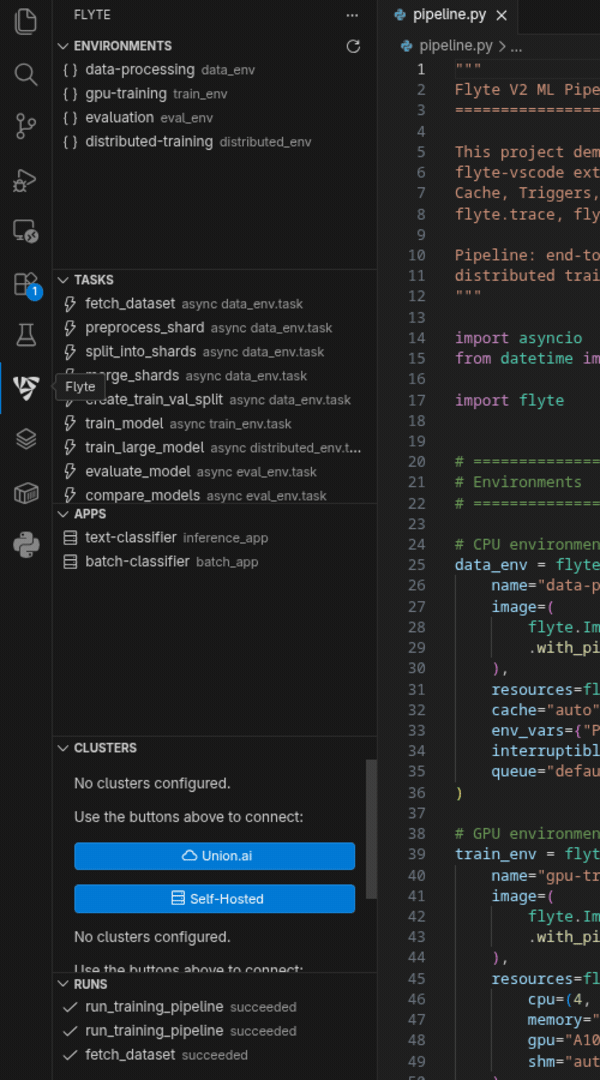The height and width of the screenshot is (1080, 600).
Task: Open Source Control view
Action: 25,127
